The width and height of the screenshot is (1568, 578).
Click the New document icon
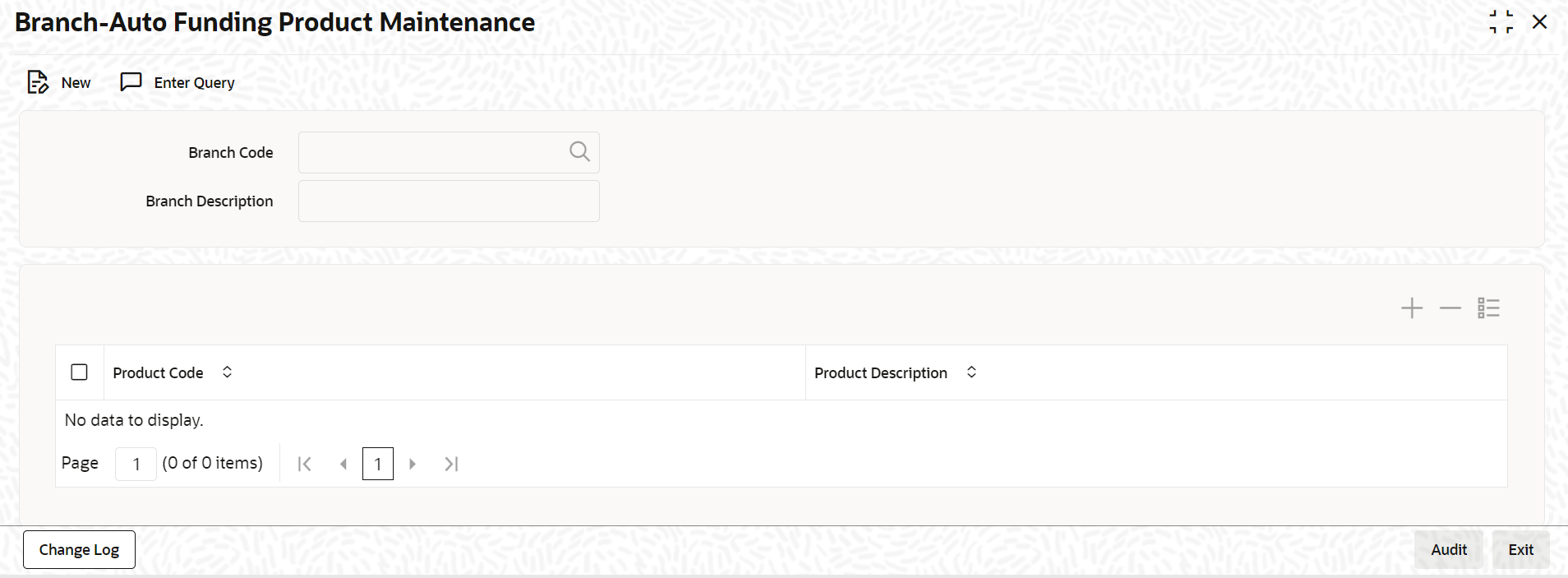(x=38, y=82)
